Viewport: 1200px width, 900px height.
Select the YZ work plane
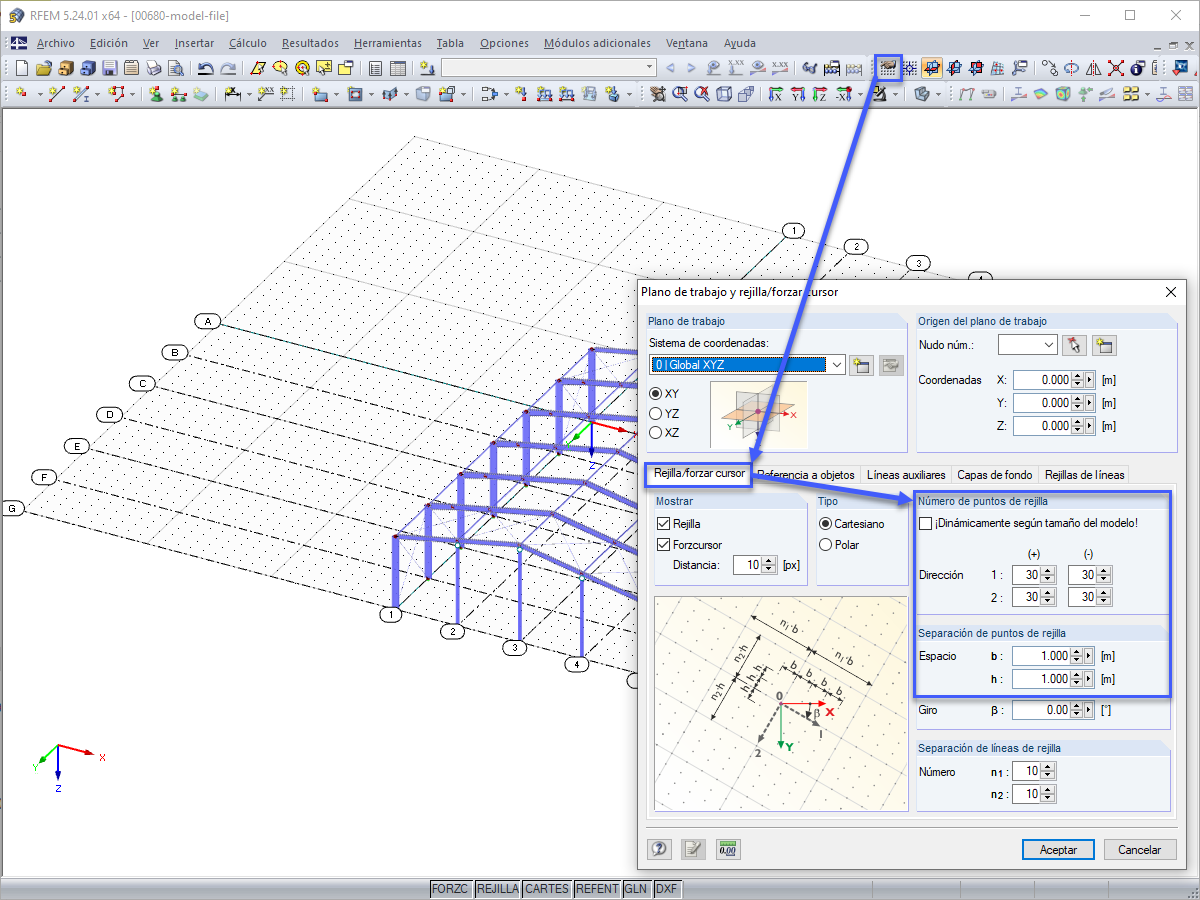(656, 413)
